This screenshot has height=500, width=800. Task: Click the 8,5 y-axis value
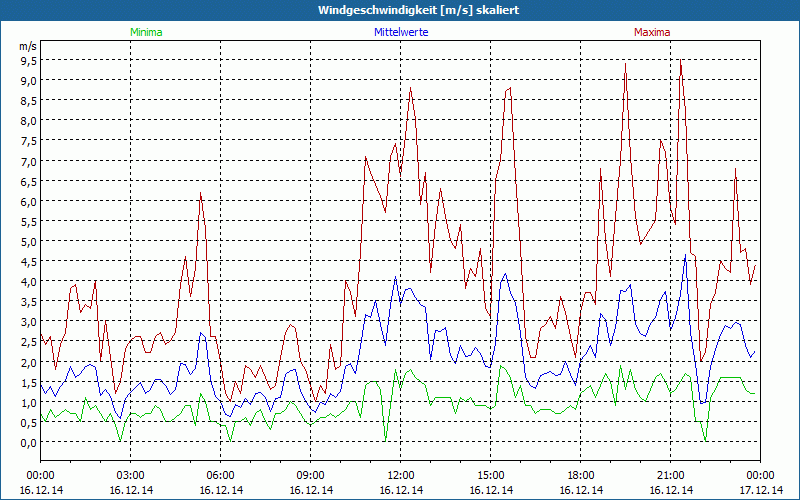tap(29, 101)
